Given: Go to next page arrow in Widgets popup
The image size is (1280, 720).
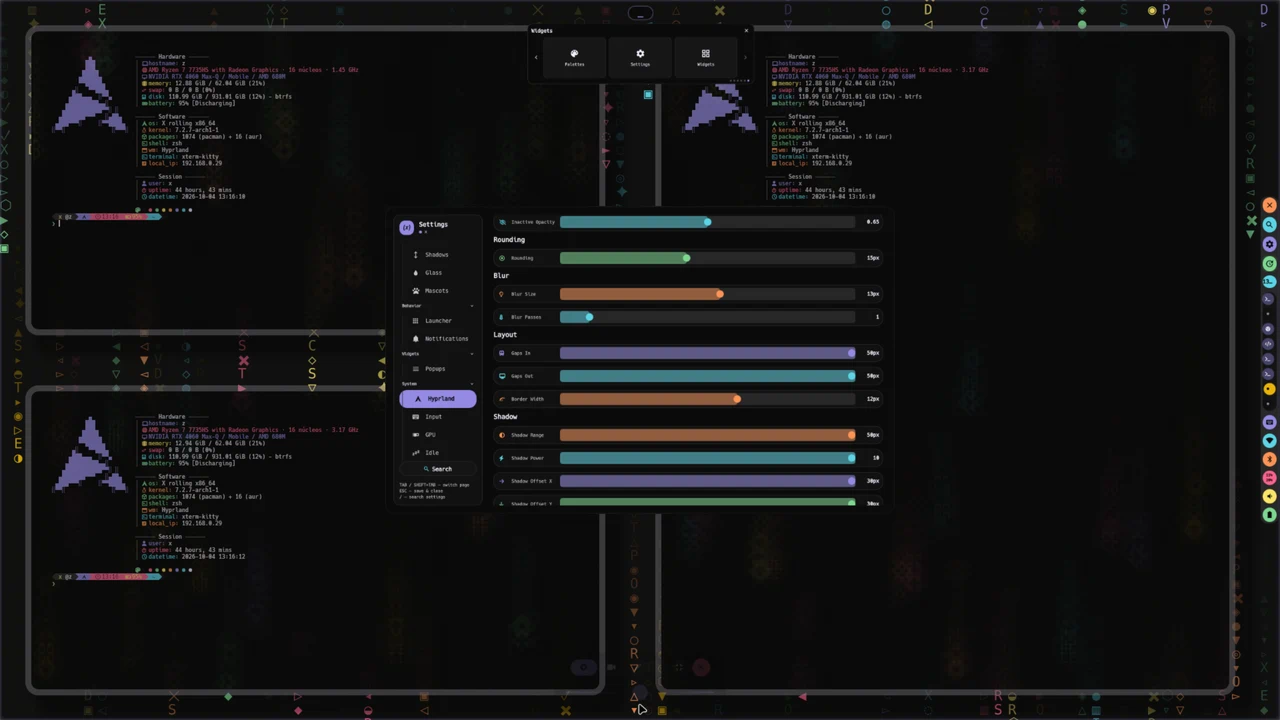Looking at the screenshot, I should (745, 57).
